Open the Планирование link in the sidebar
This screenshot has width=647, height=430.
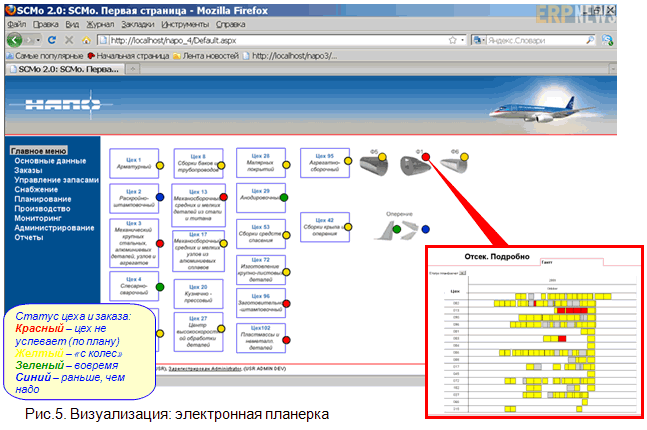(x=43, y=199)
